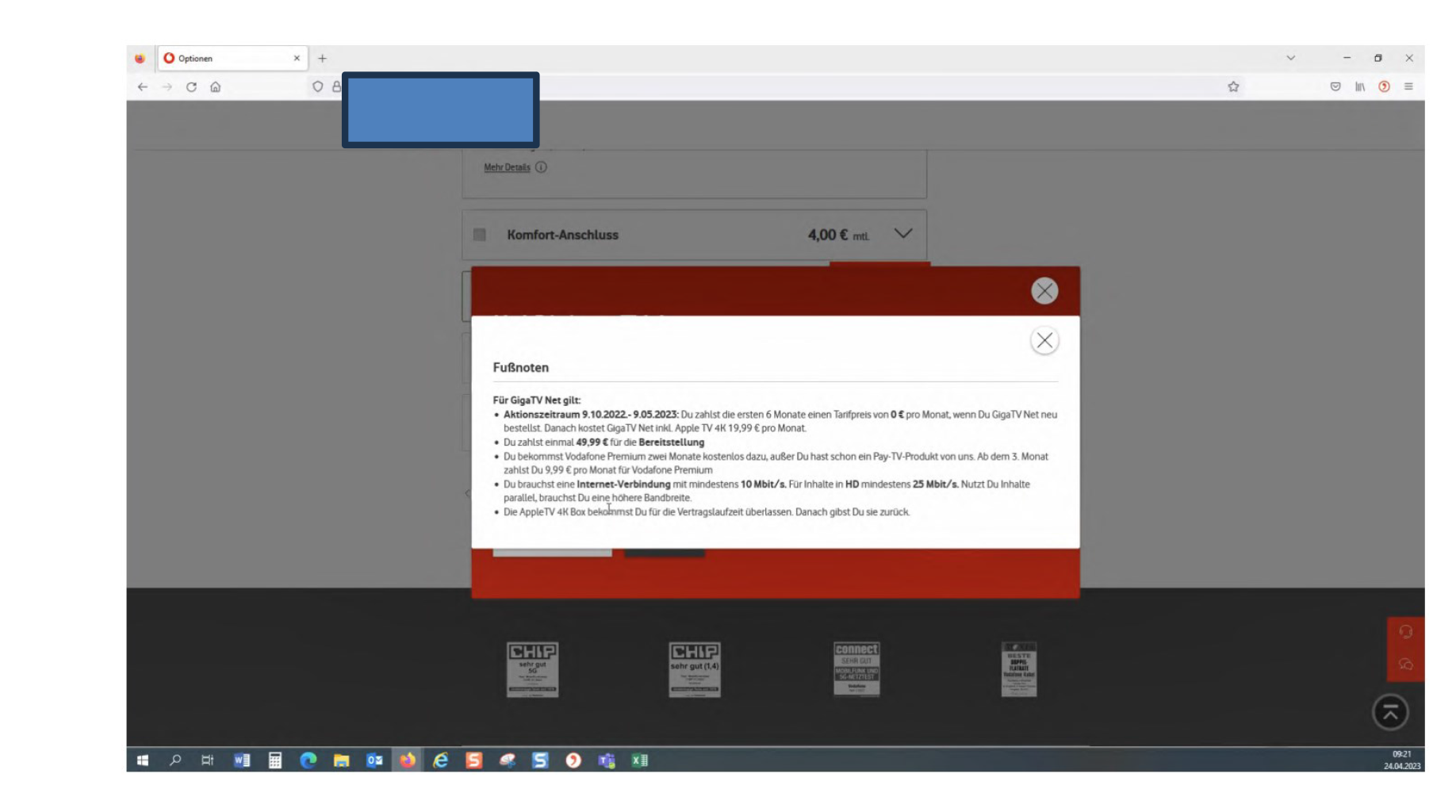
Task: Click the first CHIP sehr gut award badge
Action: (x=532, y=669)
